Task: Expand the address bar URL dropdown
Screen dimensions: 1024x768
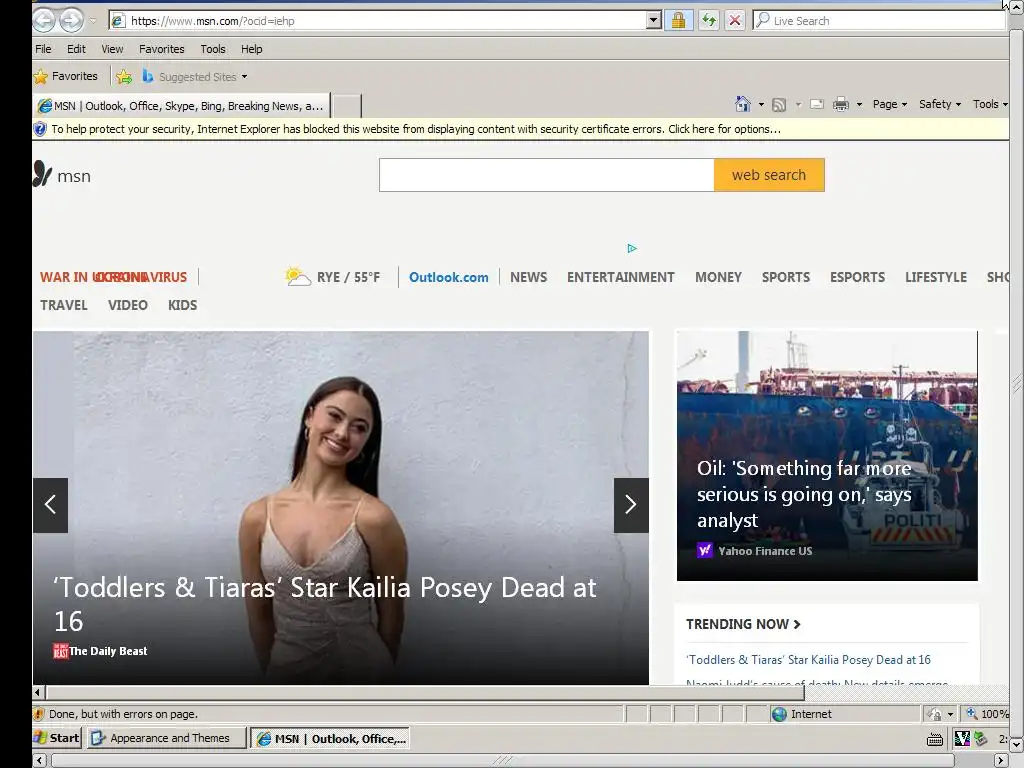Action: coord(654,20)
